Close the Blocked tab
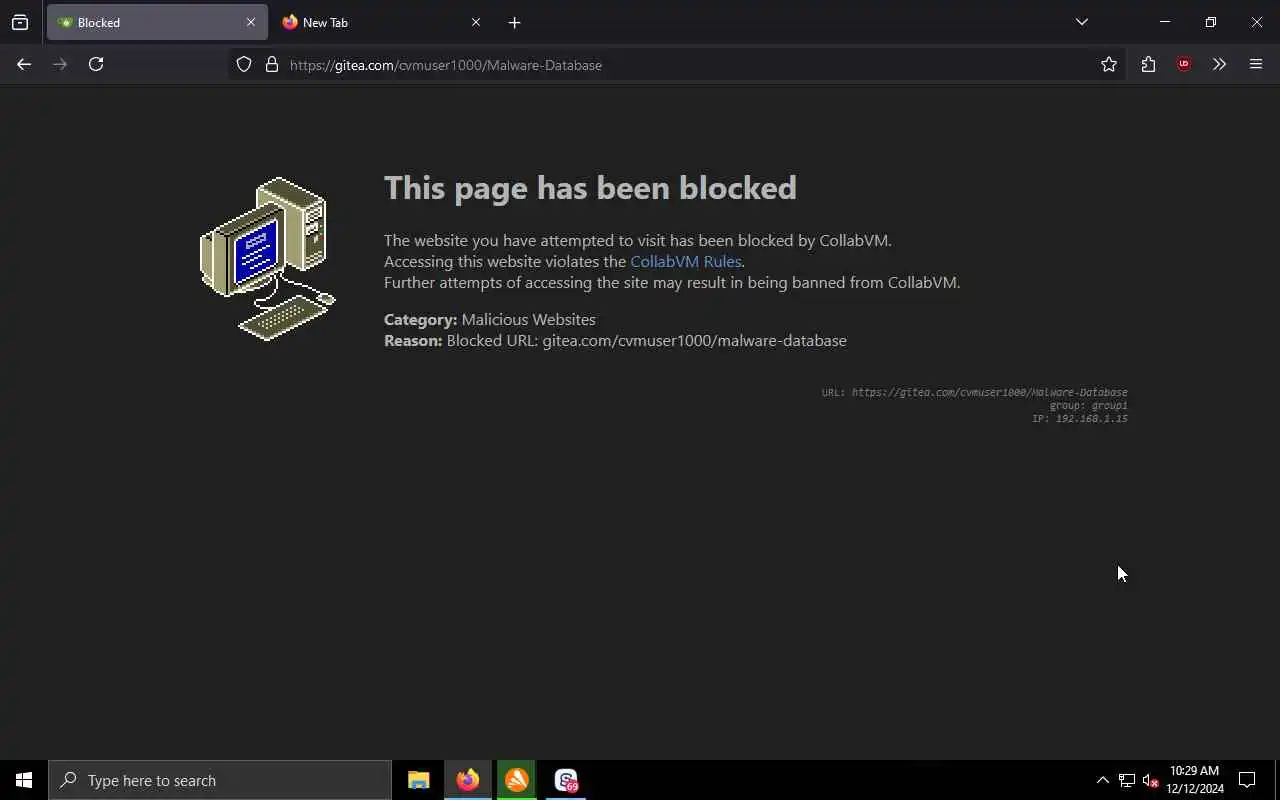 pos(250,22)
